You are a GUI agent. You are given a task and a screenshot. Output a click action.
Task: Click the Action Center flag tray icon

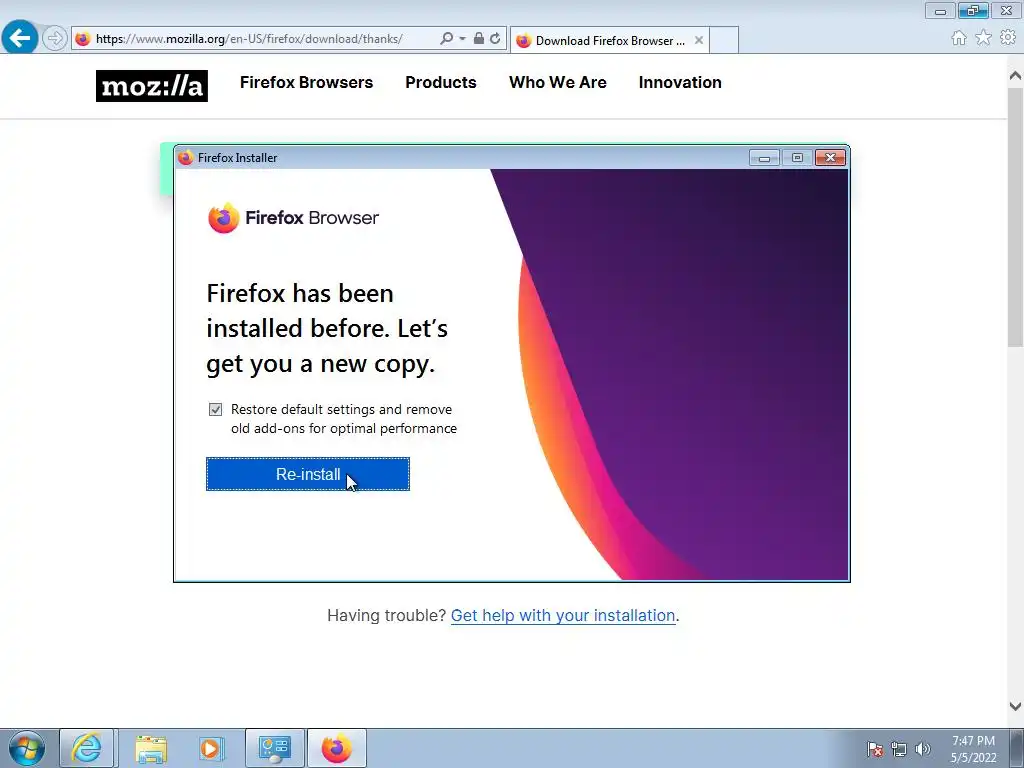(875, 748)
